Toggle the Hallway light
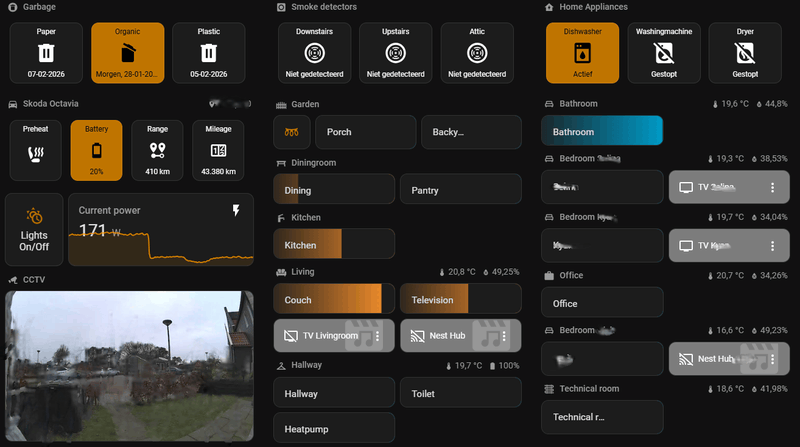Screen dimensions: 800x447 [x=334, y=392]
